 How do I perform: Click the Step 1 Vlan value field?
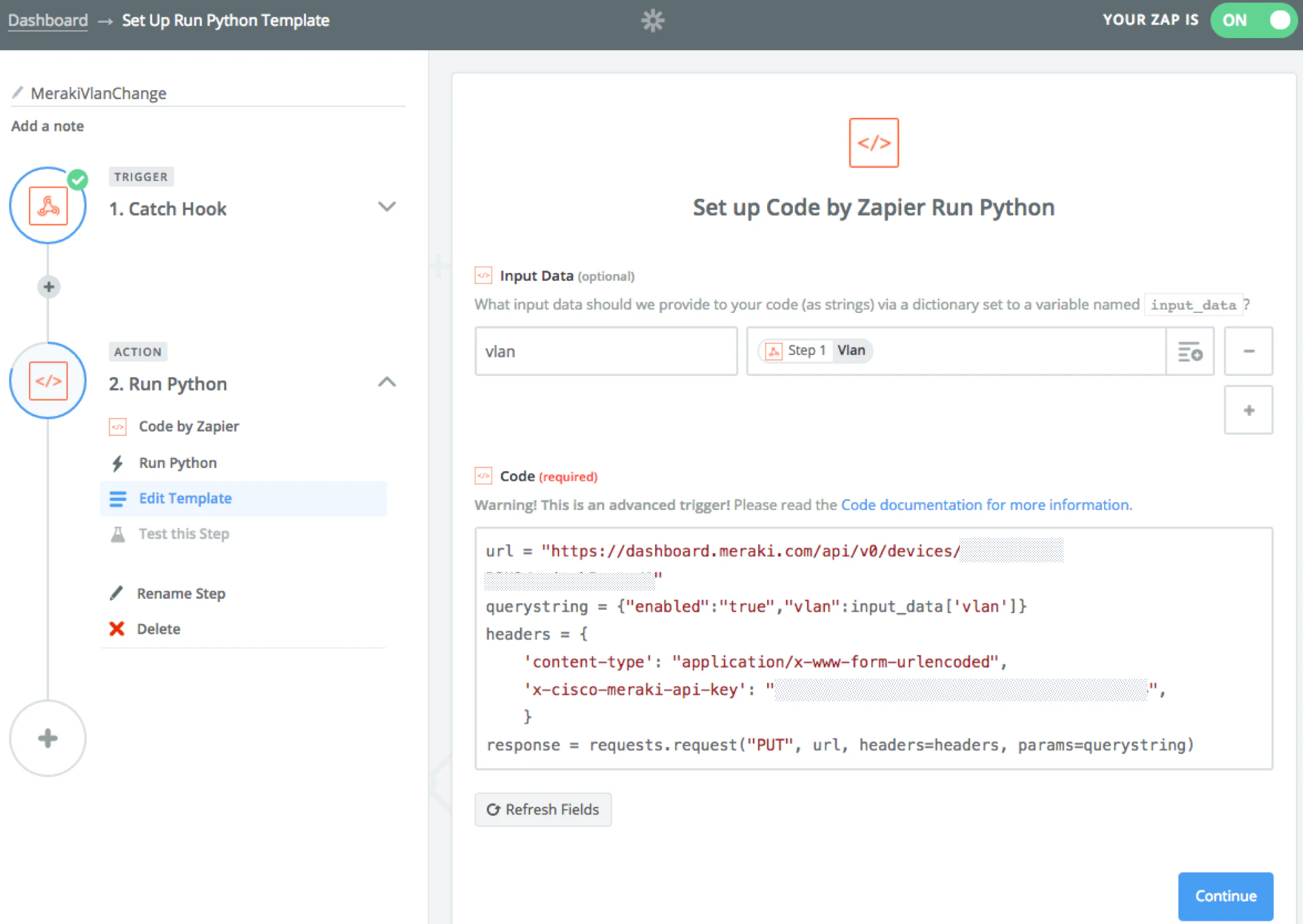956,352
